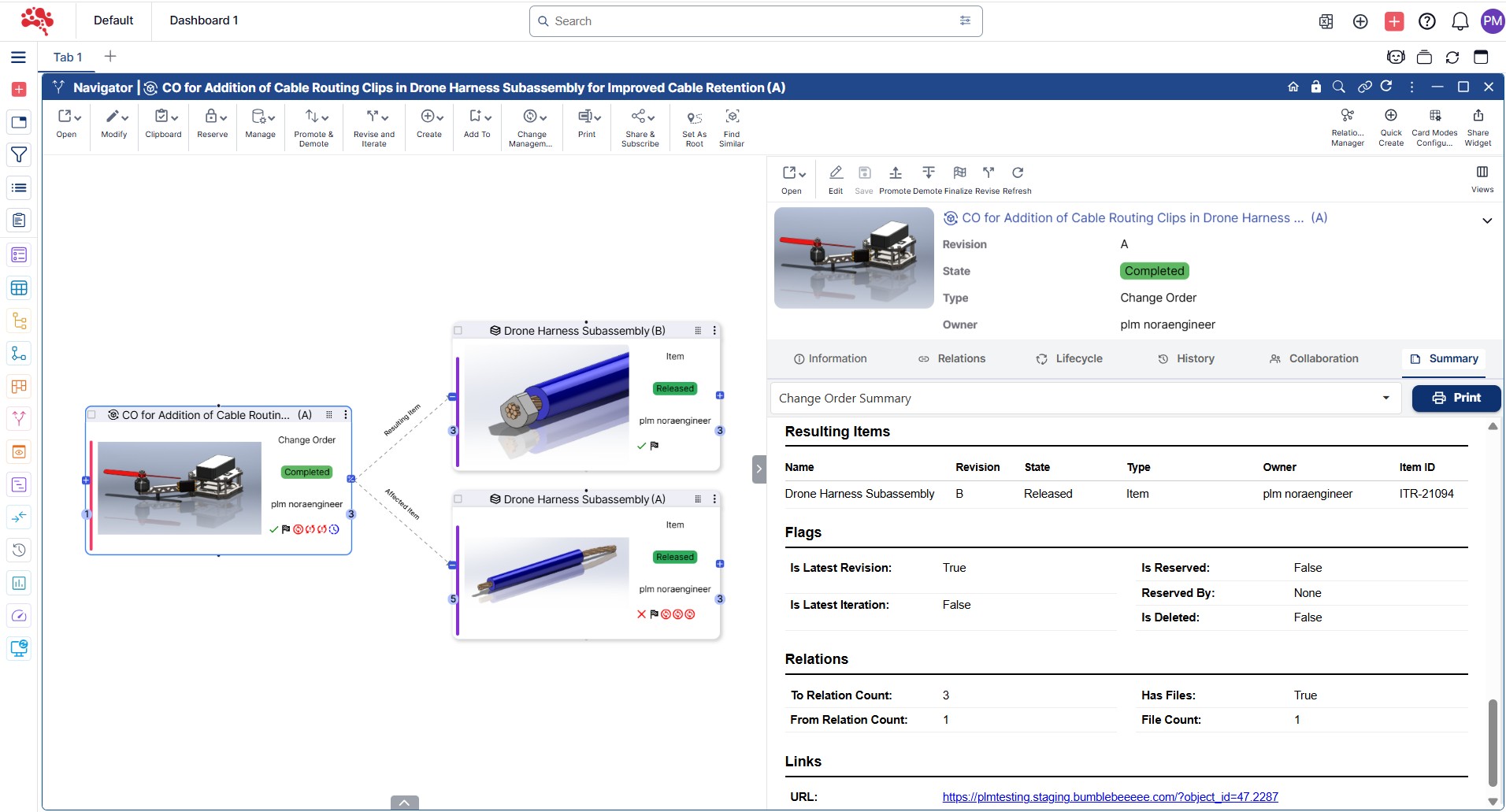Tick the Drone Harness Subassembly (A) checkbox
This screenshot has width=1506, height=812.
point(458,499)
